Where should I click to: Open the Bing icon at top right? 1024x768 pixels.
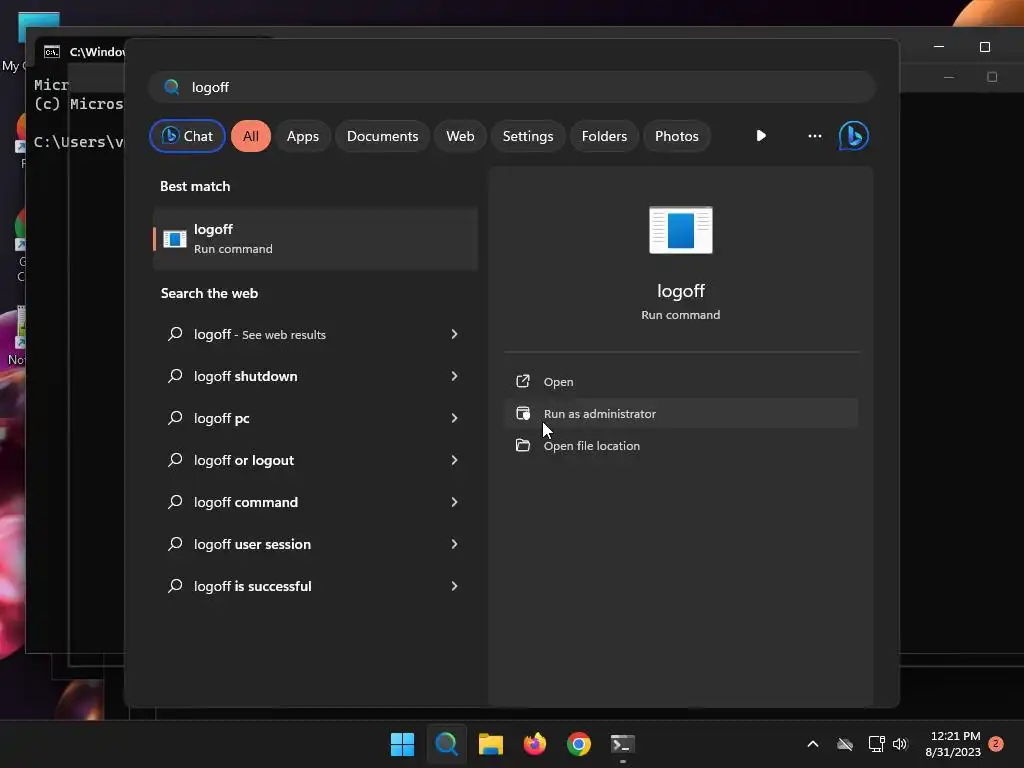[x=854, y=136]
